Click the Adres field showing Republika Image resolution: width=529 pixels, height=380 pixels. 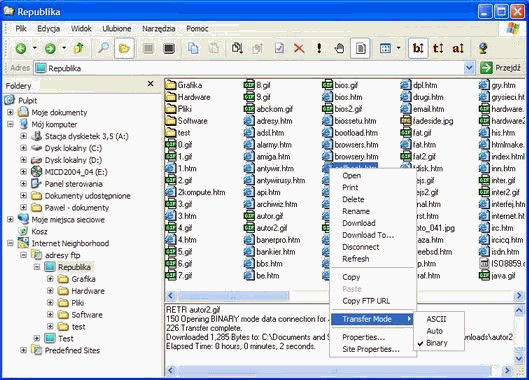(249, 68)
